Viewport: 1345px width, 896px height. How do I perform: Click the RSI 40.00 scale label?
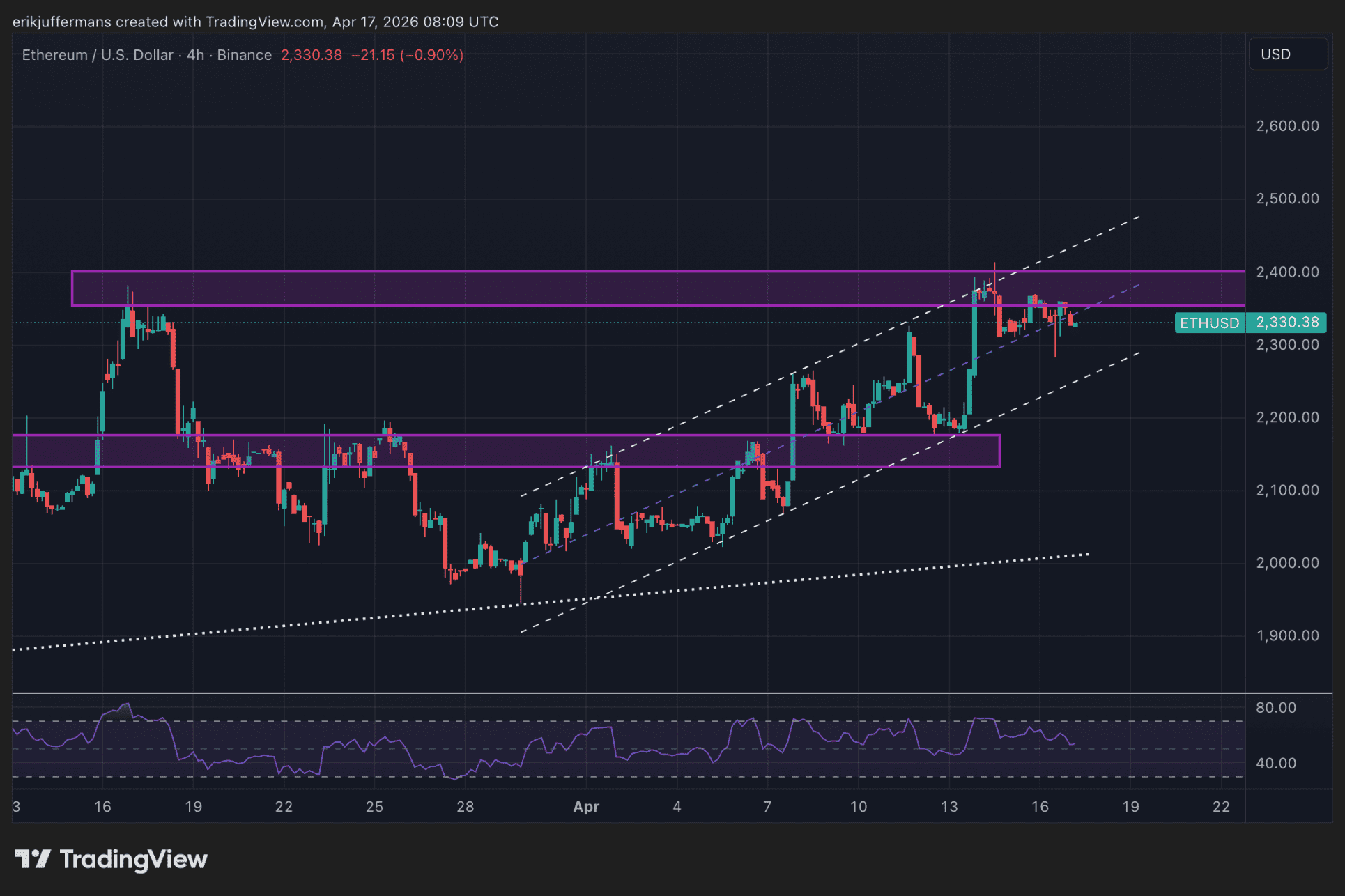(1275, 764)
